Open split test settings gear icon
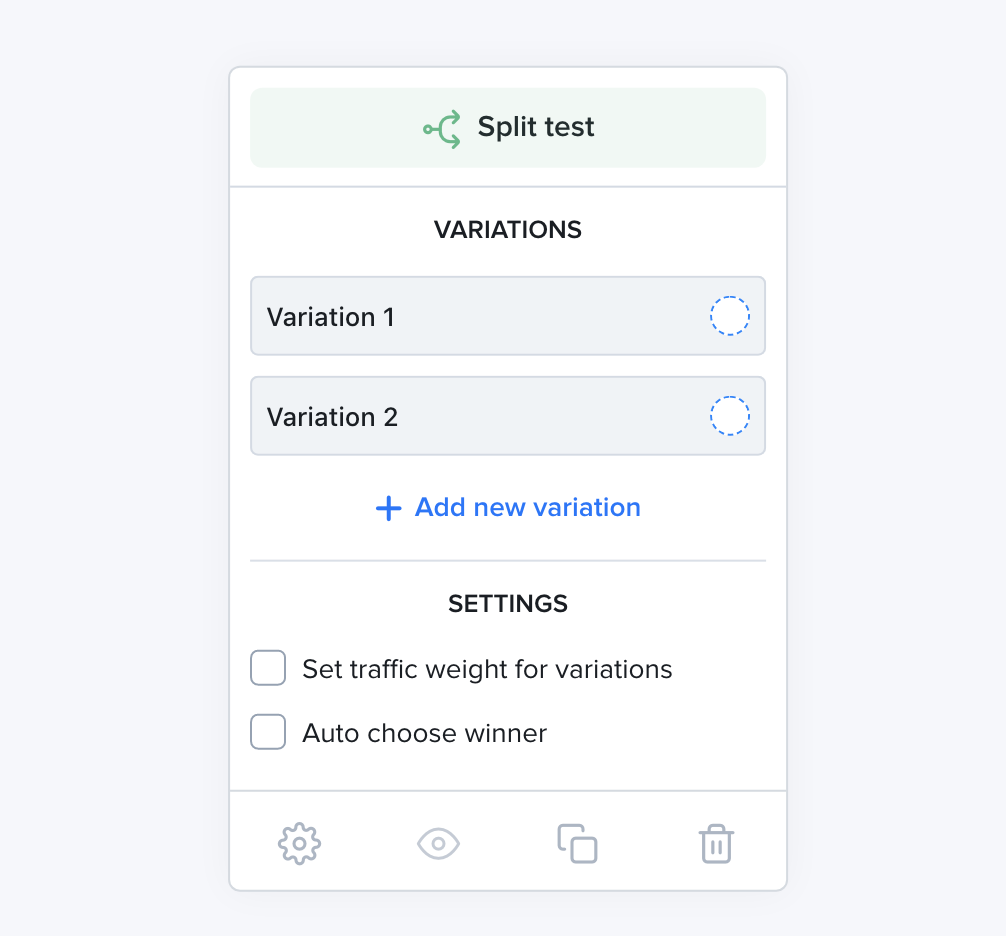 [x=300, y=844]
